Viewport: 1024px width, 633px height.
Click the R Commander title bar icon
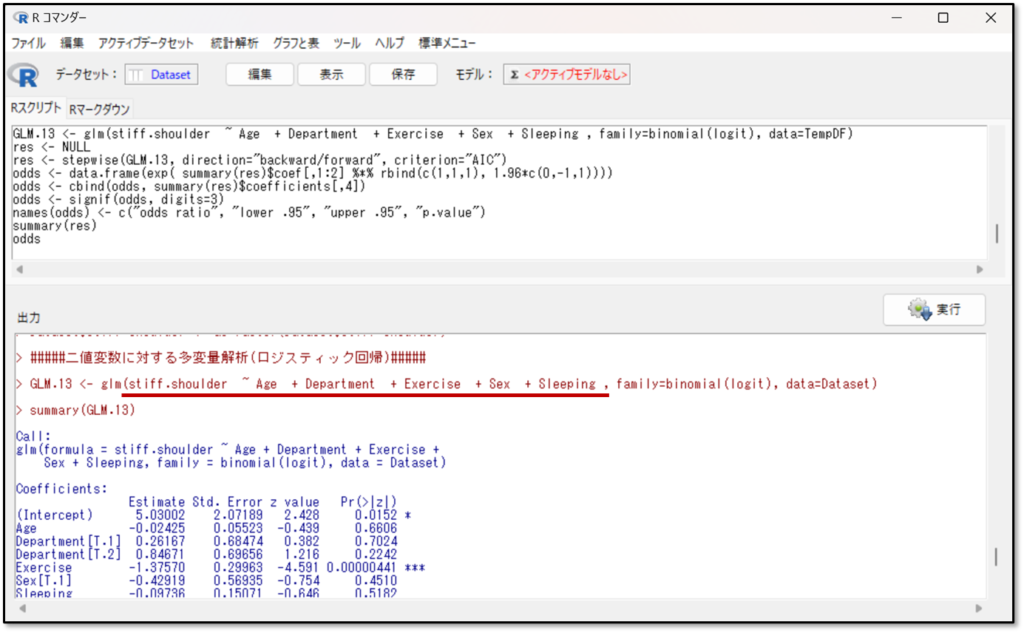click(x=21, y=17)
